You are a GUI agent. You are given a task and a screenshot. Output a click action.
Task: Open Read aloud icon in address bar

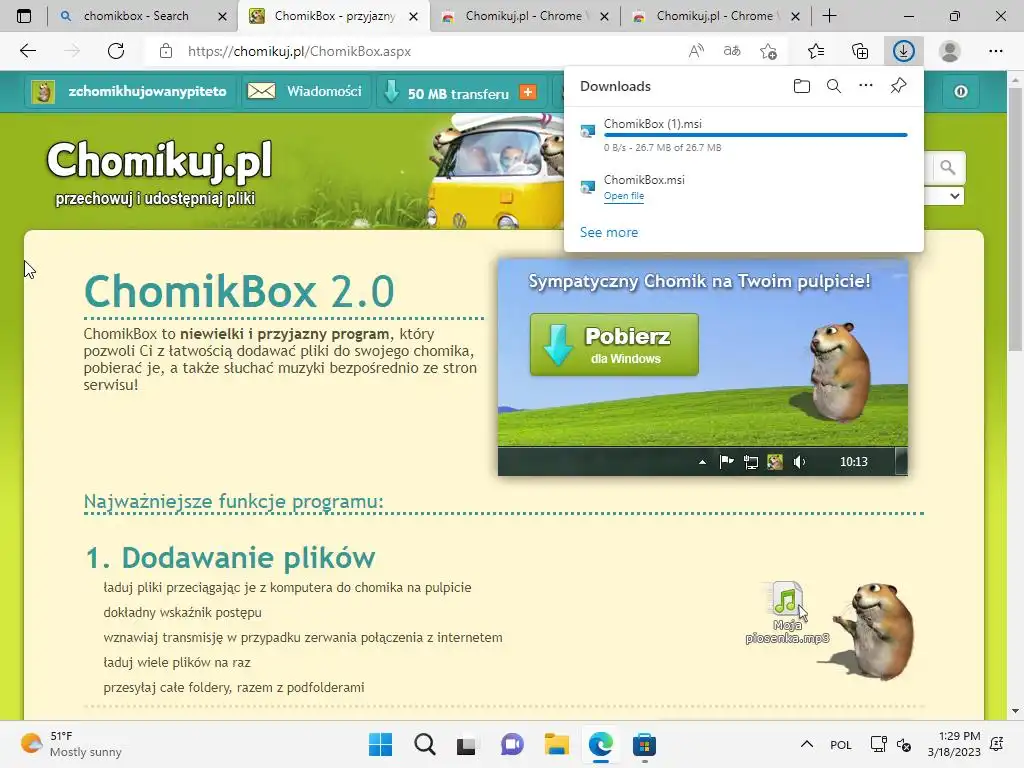click(696, 51)
